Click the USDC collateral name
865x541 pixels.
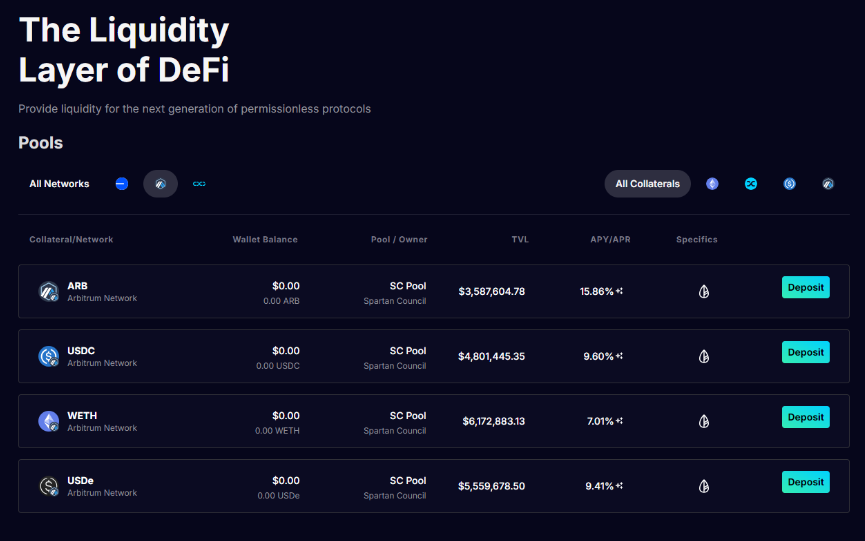tap(81, 351)
